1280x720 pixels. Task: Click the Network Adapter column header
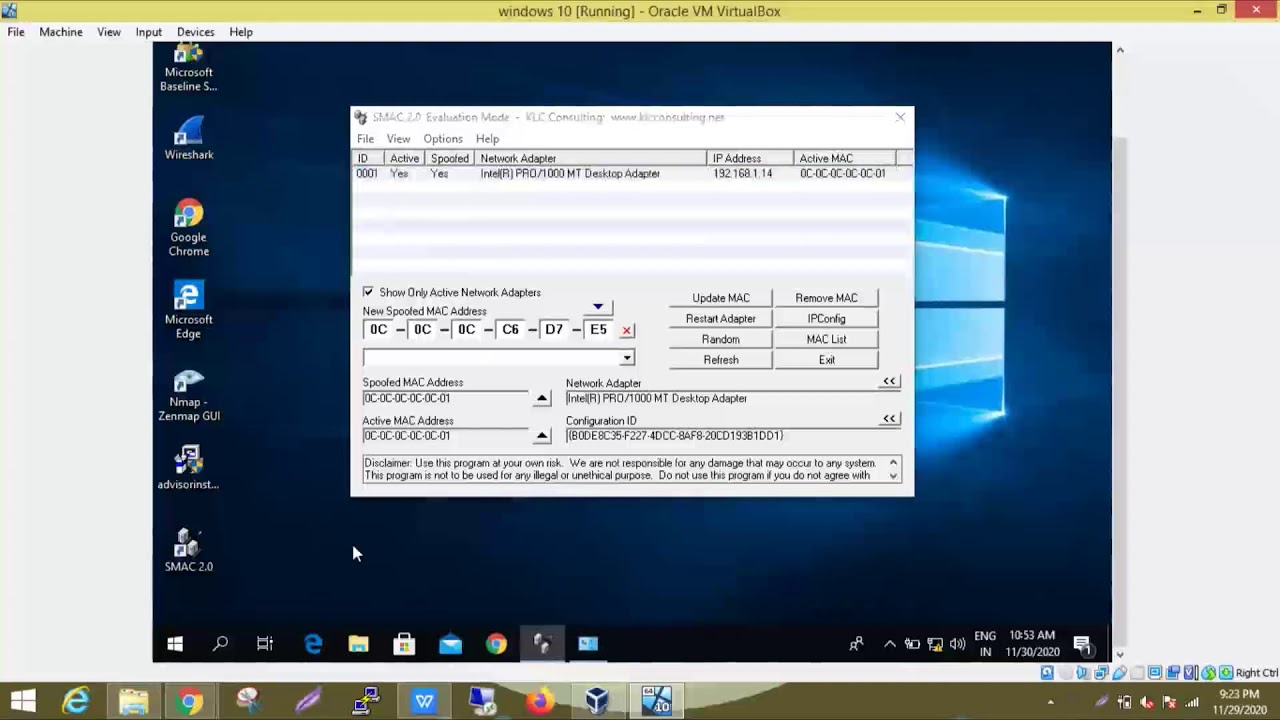[x=590, y=158]
